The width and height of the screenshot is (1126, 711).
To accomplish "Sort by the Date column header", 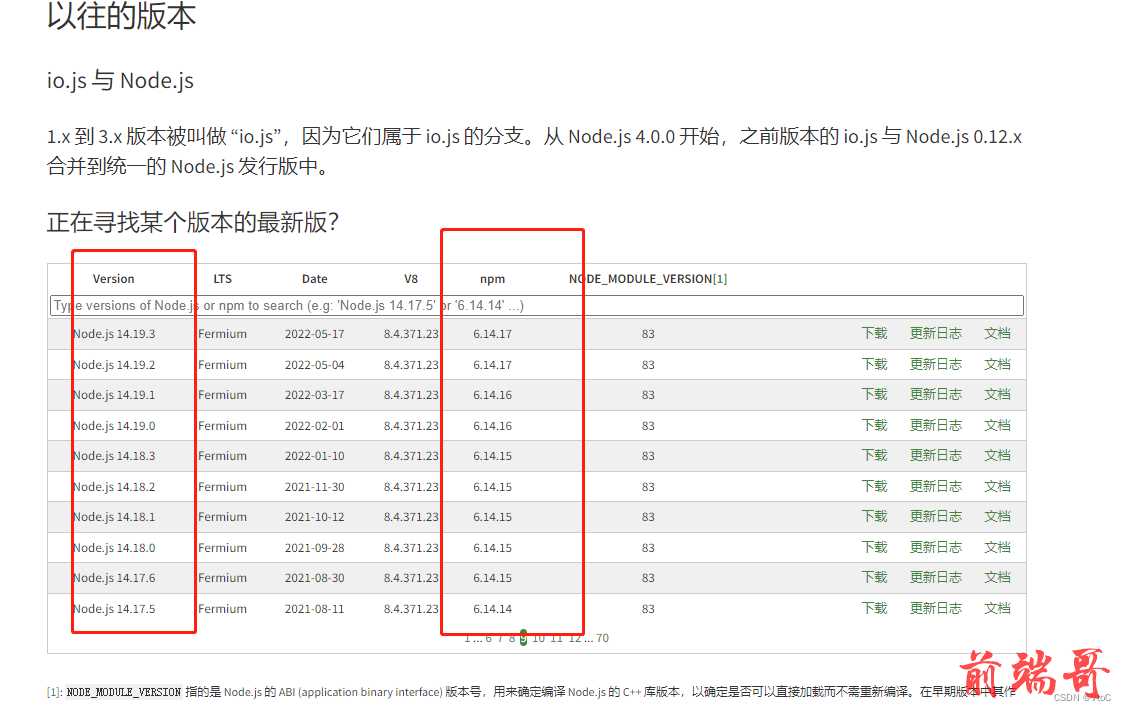I will click(315, 279).
